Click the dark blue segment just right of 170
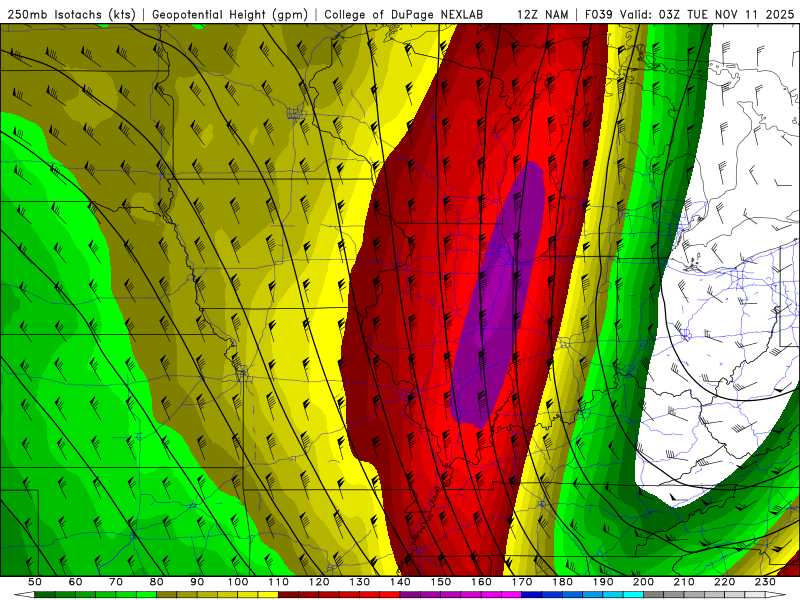The height and width of the screenshot is (600, 800). click(x=532, y=595)
